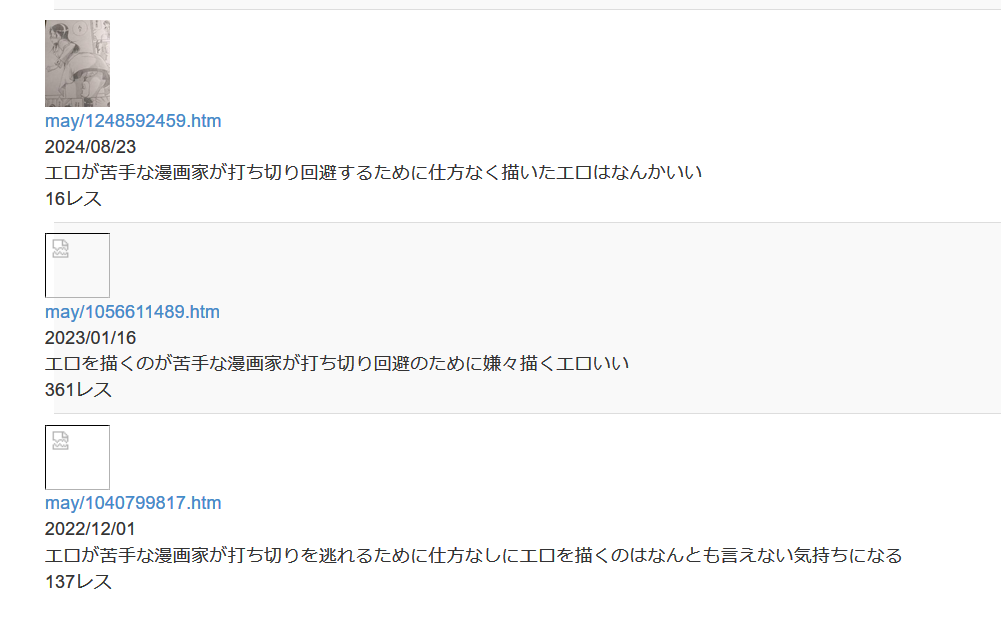The image size is (1001, 636).
Task: Click the broken image icon above may/1056611489.htm
Action: pyautogui.click(x=61, y=248)
